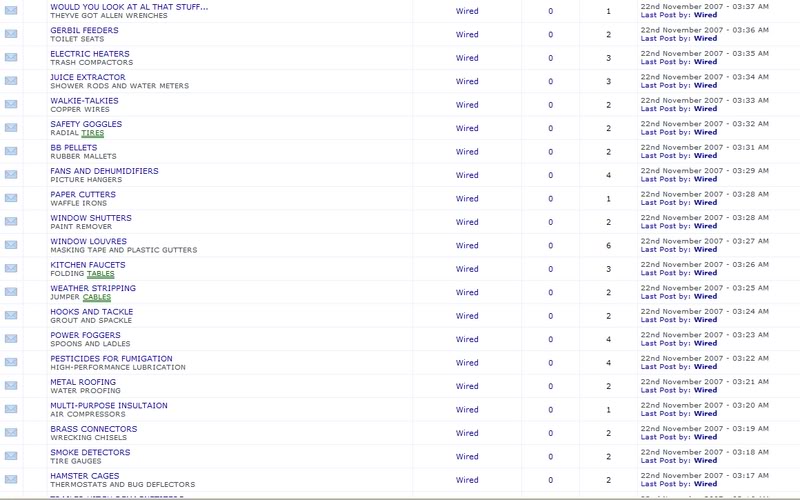Click envelope icon beside KITCHEN FAUCETS thread
Image resolution: width=800 pixels, height=500 pixels.
pos(11,268)
